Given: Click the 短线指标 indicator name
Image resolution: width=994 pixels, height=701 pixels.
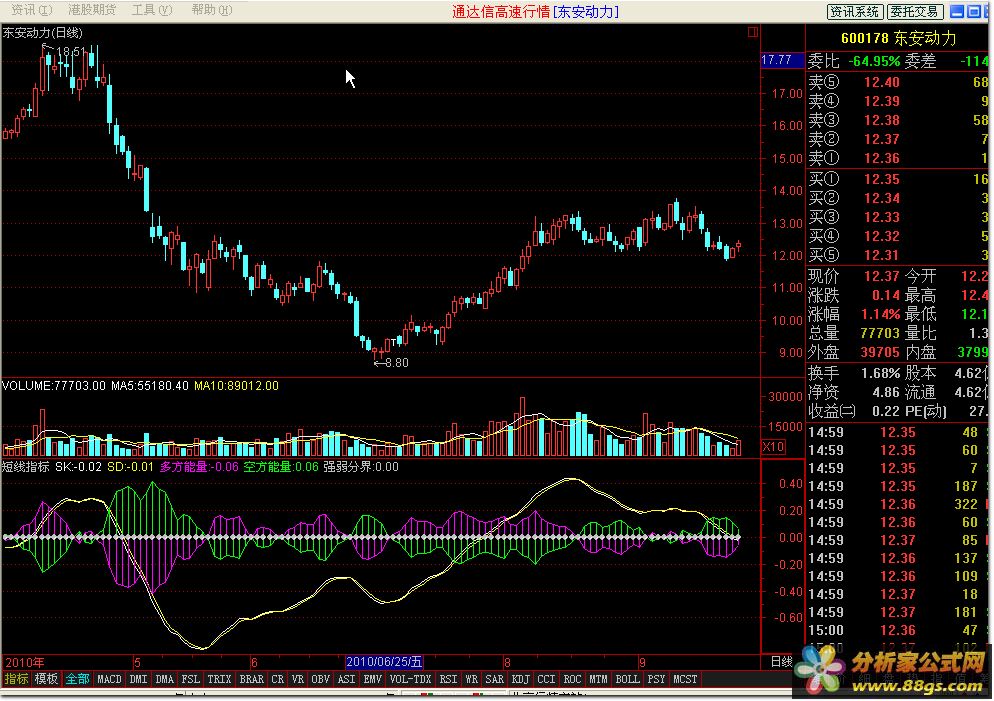Looking at the screenshot, I should click(x=25, y=467).
